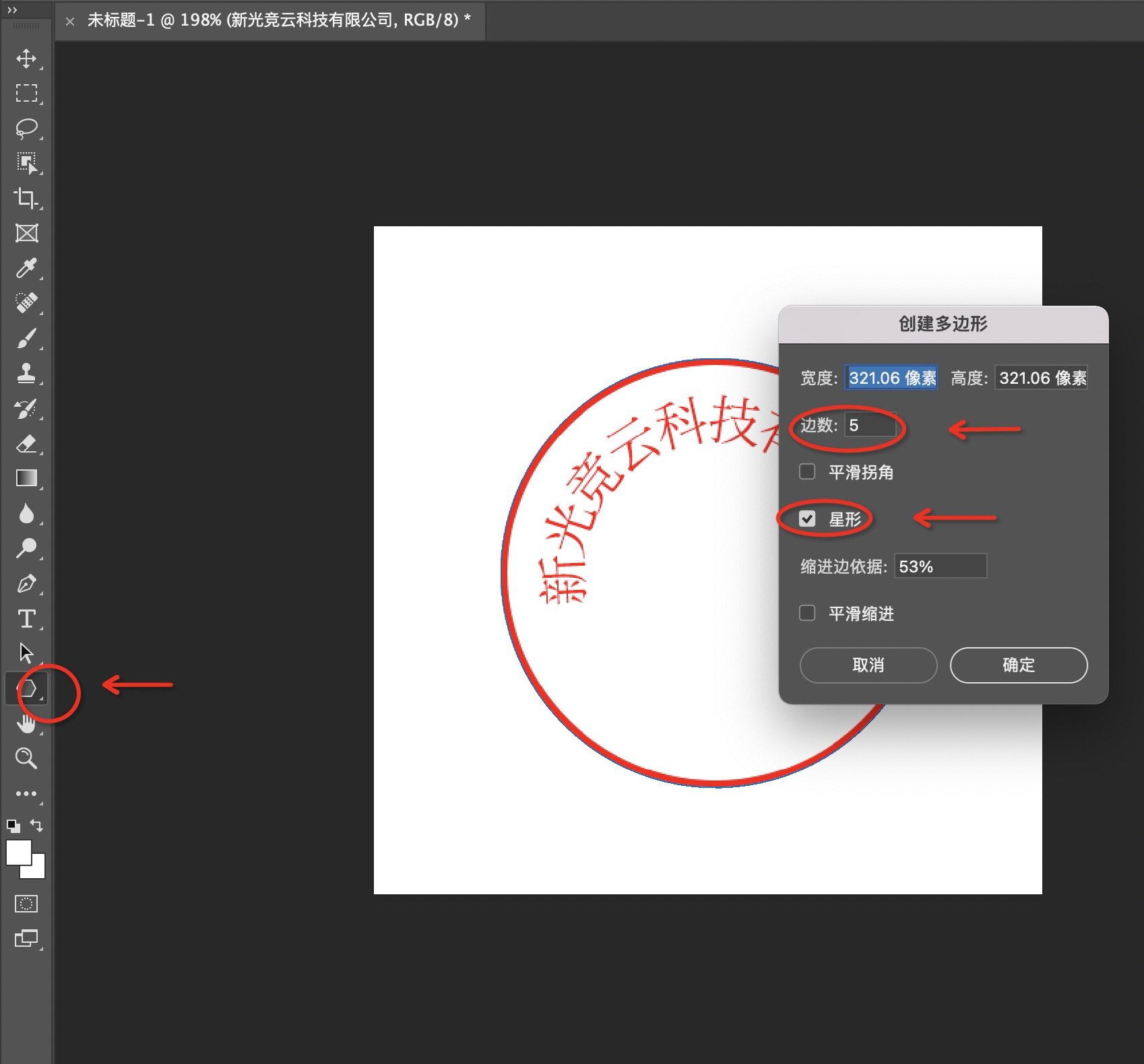Select the Brush tool
1144x1064 pixels.
tap(26, 338)
